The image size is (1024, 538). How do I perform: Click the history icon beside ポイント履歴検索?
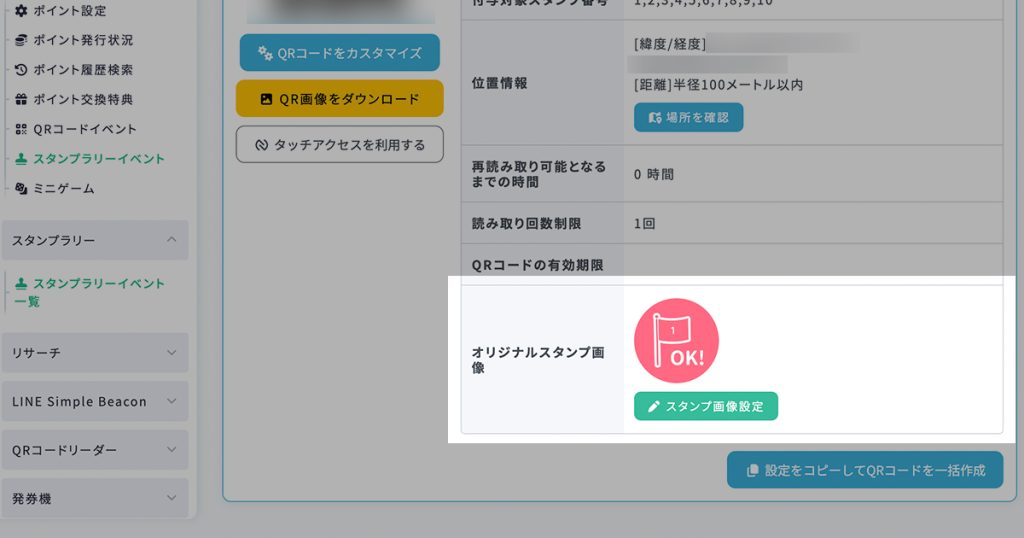21,70
